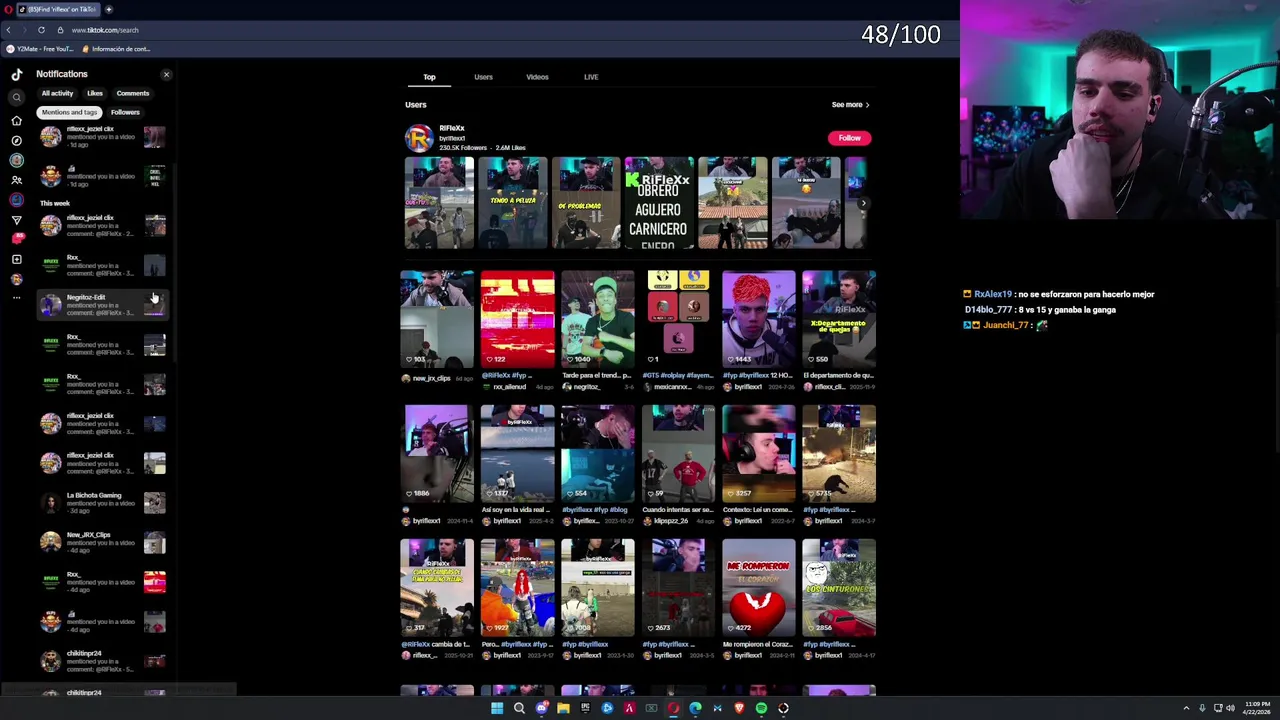
Task: Open Brave browser from the taskbar
Action: pos(739,708)
